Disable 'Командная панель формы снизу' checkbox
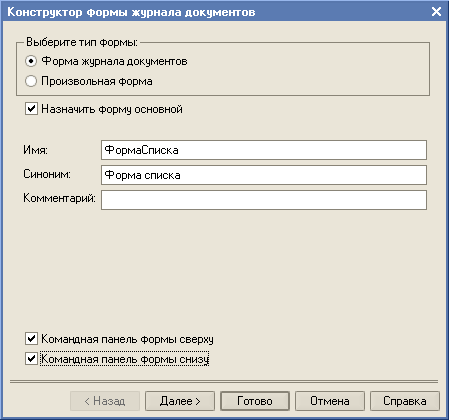This screenshot has width=449, height=420. [31, 359]
